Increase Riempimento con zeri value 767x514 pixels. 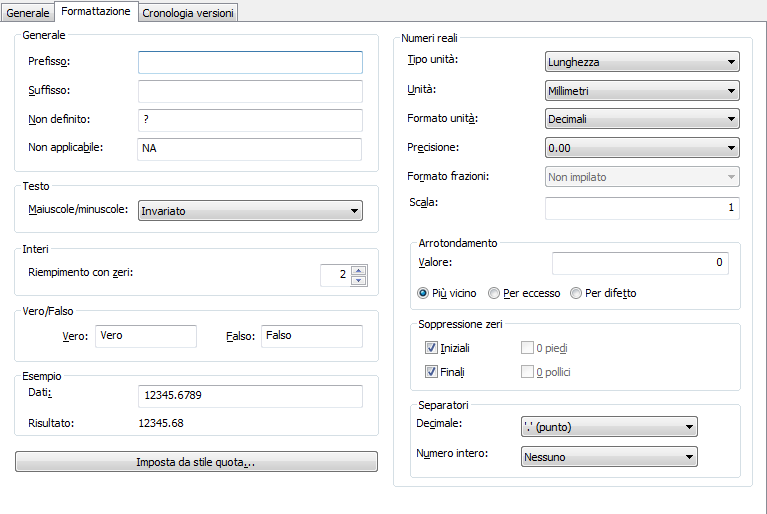[360, 268]
